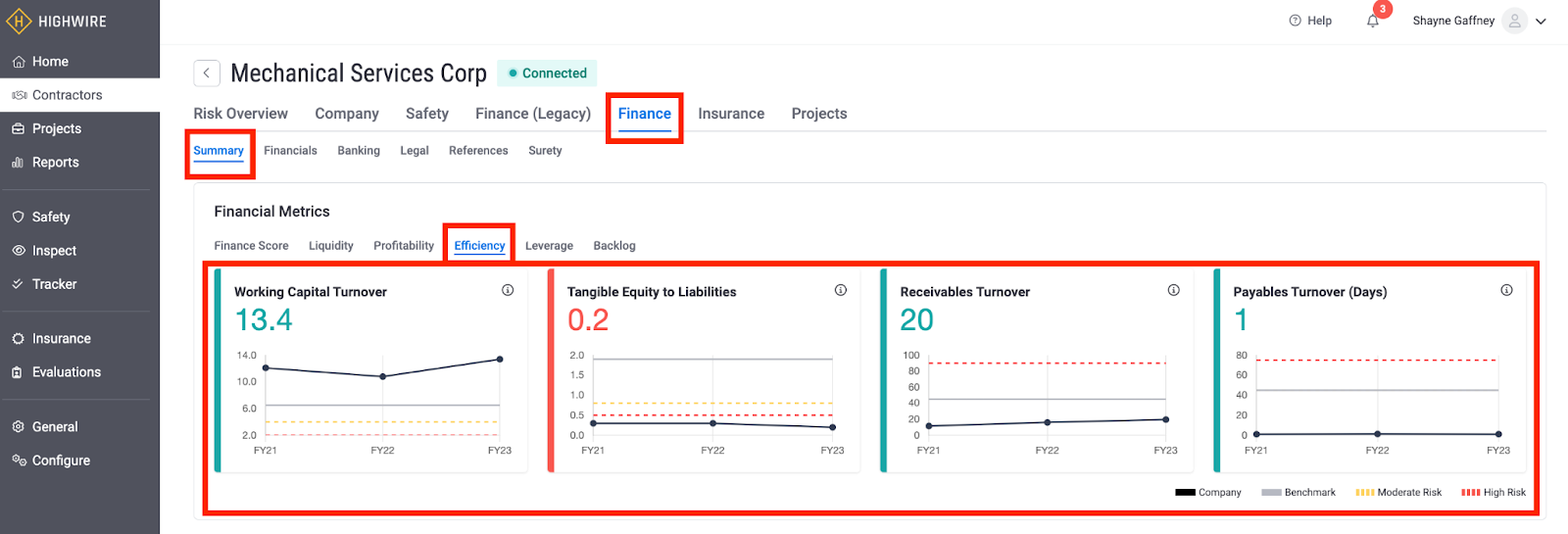Image resolution: width=1568 pixels, height=534 pixels.
Task: Open info icon for Receivables Turnover
Action: [1173, 290]
